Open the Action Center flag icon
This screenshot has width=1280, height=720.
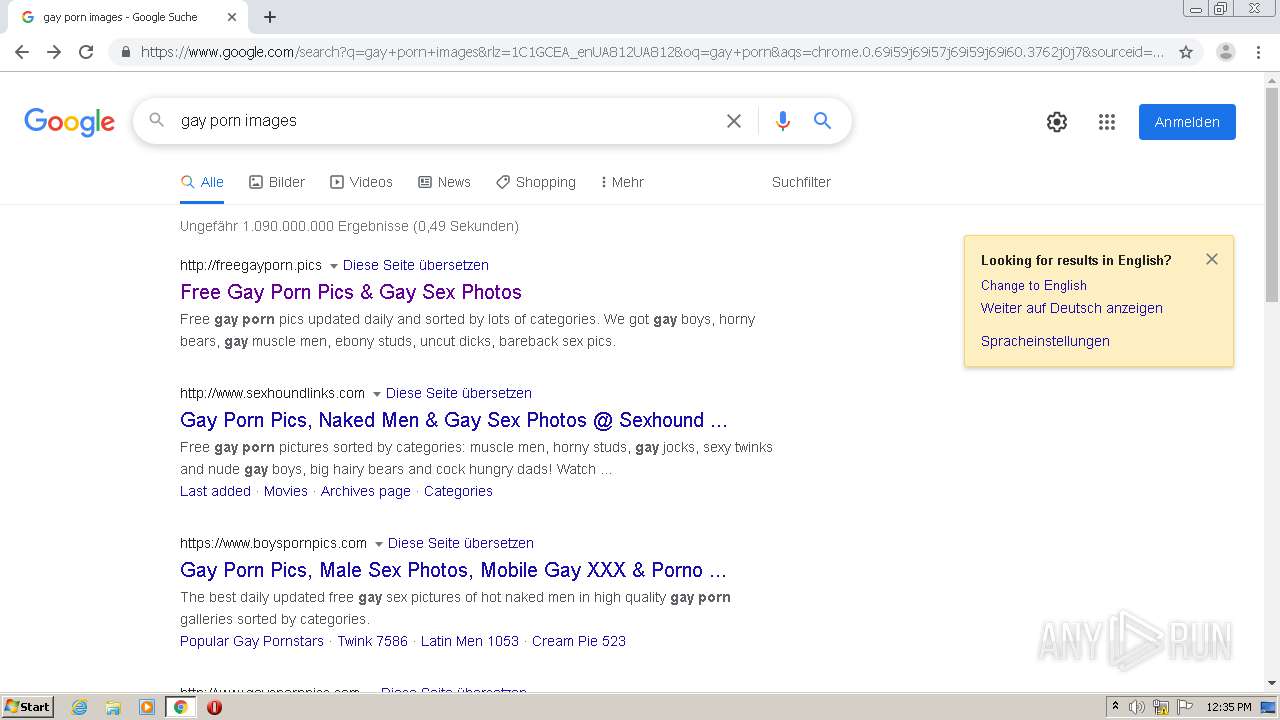tap(1185, 707)
